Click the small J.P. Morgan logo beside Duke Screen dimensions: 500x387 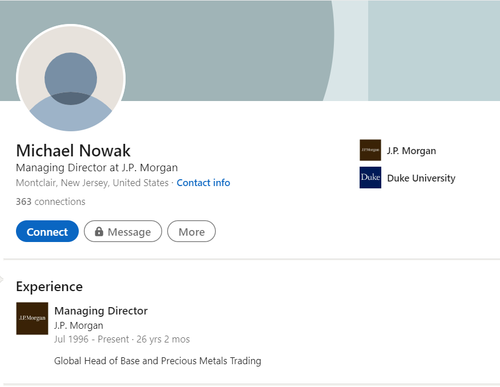[x=370, y=150]
